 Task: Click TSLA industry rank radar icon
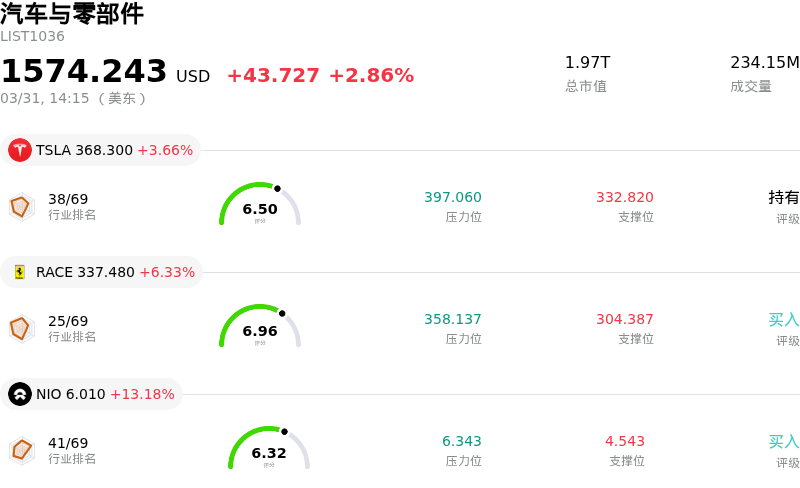20,206
